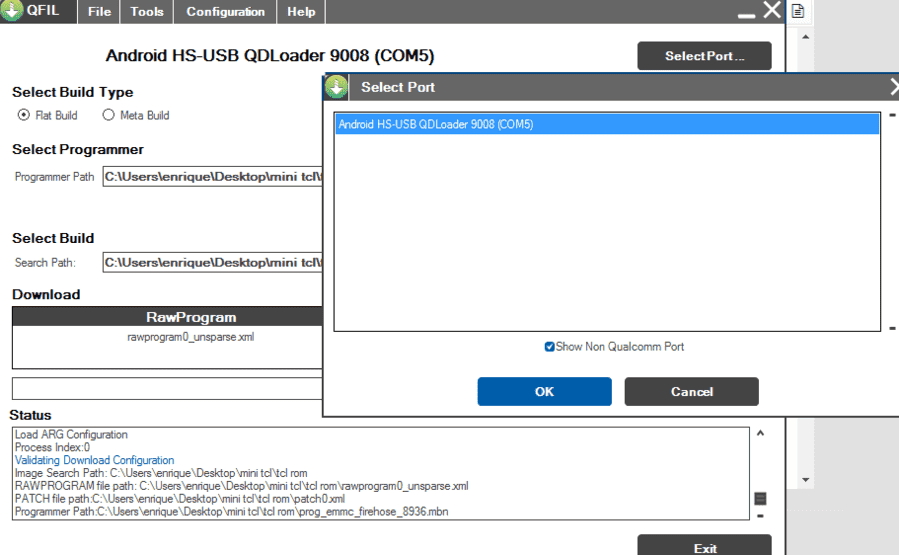
Task: Click the QFIL green download logo icon
Action: tap(11, 10)
